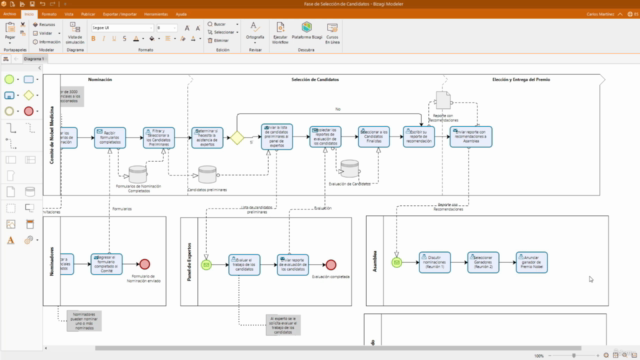The width and height of the screenshot is (640, 360).
Task: Click the horizontal scrollbar thumb
Action: [x=338, y=348]
